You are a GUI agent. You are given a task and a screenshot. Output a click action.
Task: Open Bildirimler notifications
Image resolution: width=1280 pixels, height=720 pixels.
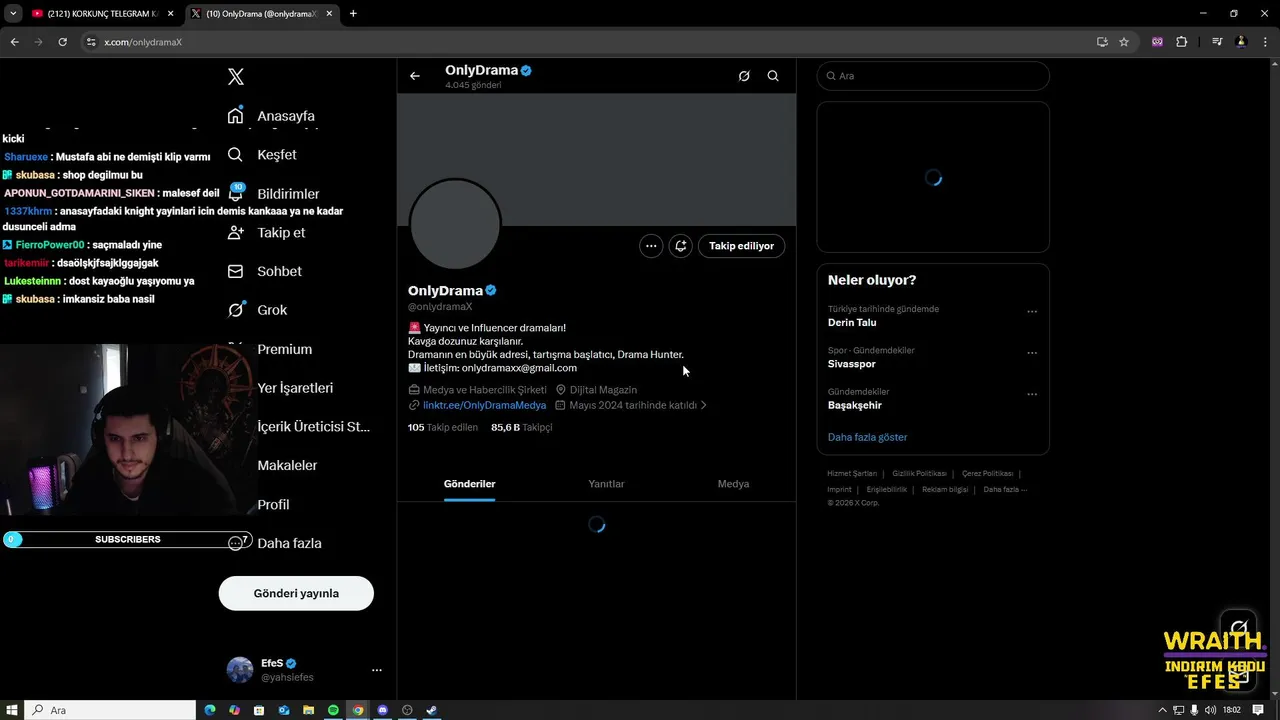274,194
